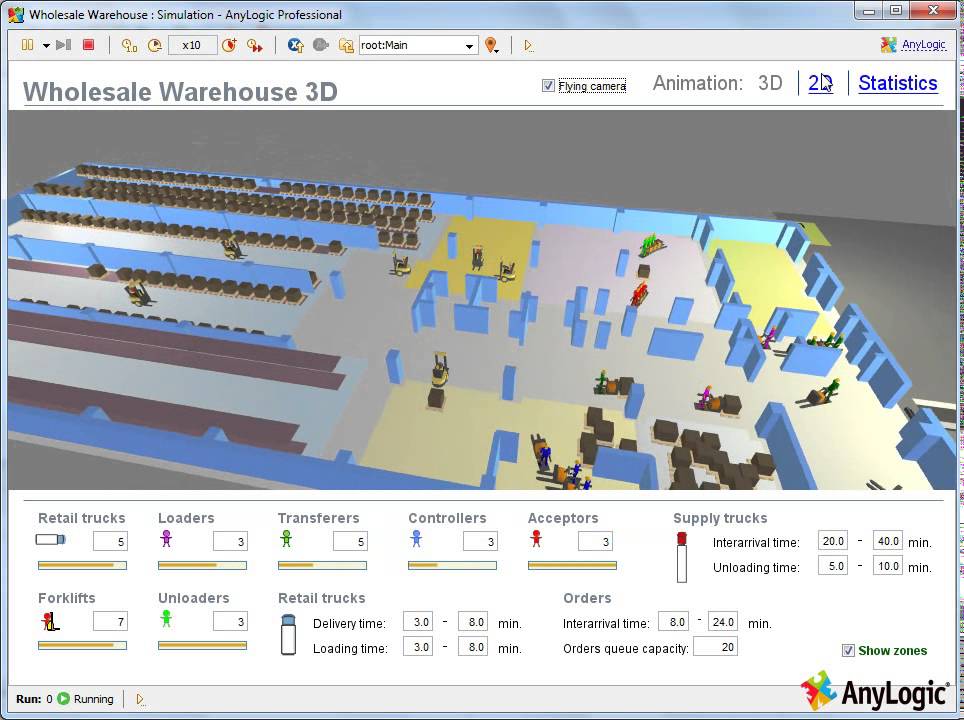Click the status bar triangle icon

140,699
